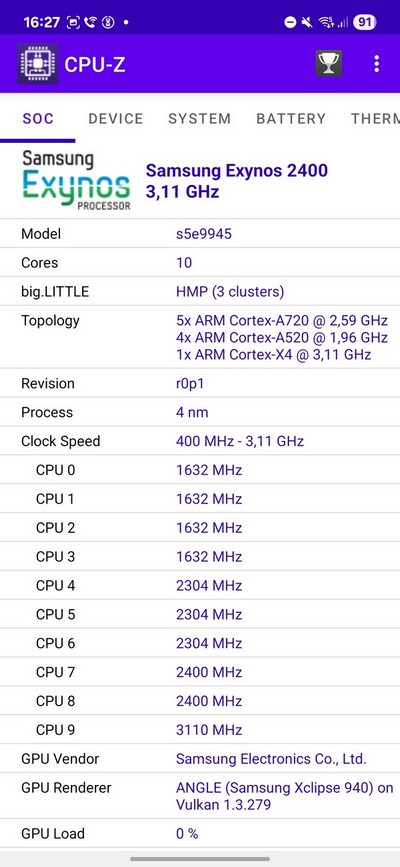Tap the Samsung Exynos processor logo
Image resolution: width=400 pixels, height=867 pixels.
[x=76, y=181]
